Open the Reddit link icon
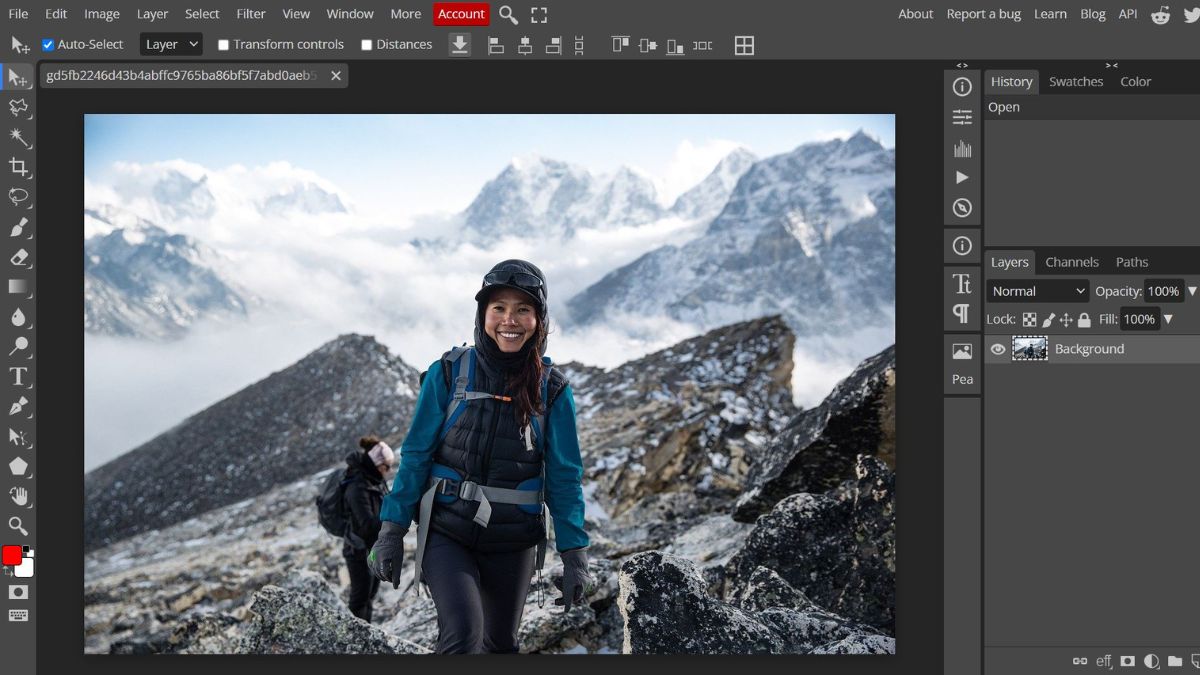The height and width of the screenshot is (675, 1200). 1160,14
